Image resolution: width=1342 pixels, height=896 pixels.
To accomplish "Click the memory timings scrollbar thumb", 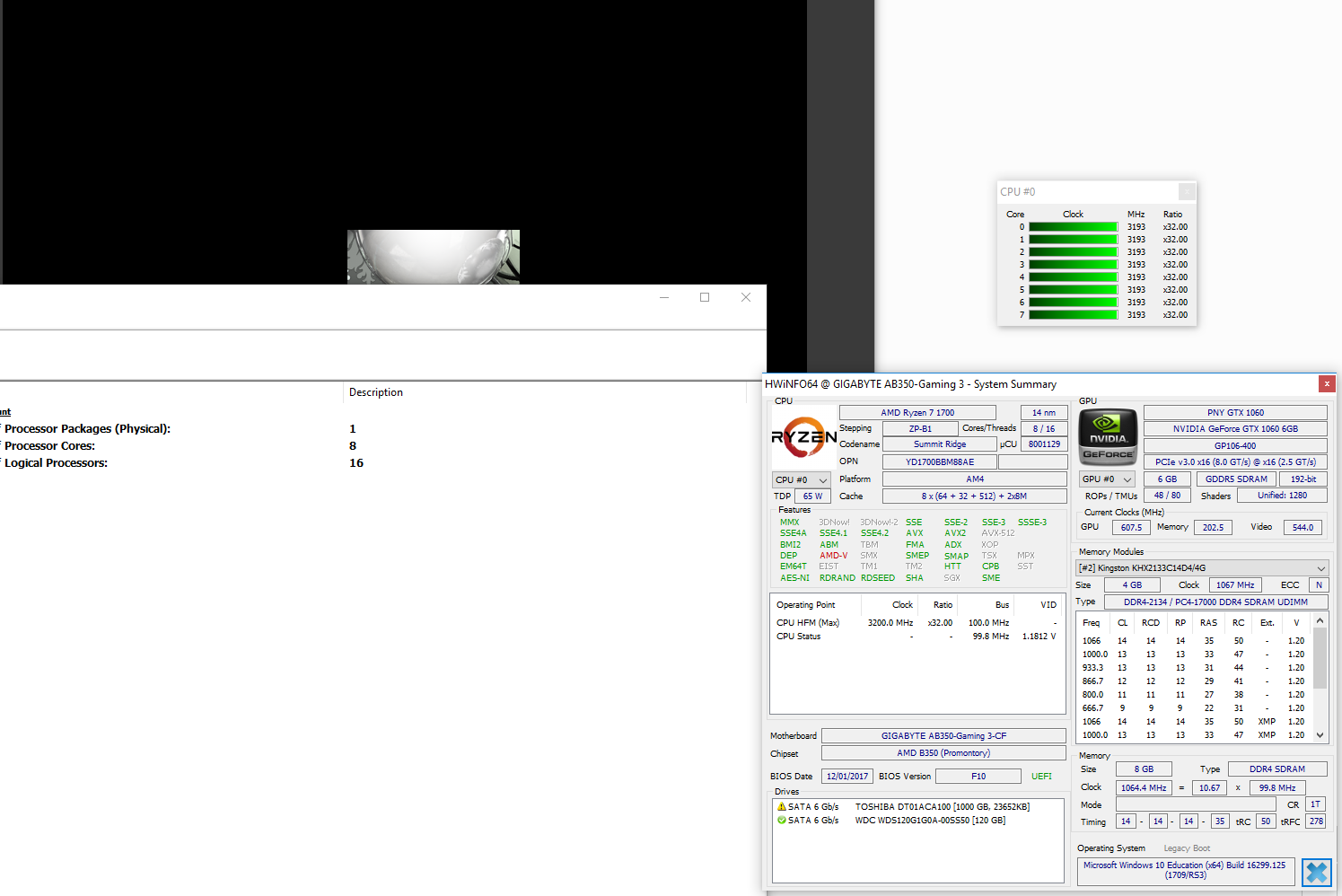I will tap(1320, 658).
